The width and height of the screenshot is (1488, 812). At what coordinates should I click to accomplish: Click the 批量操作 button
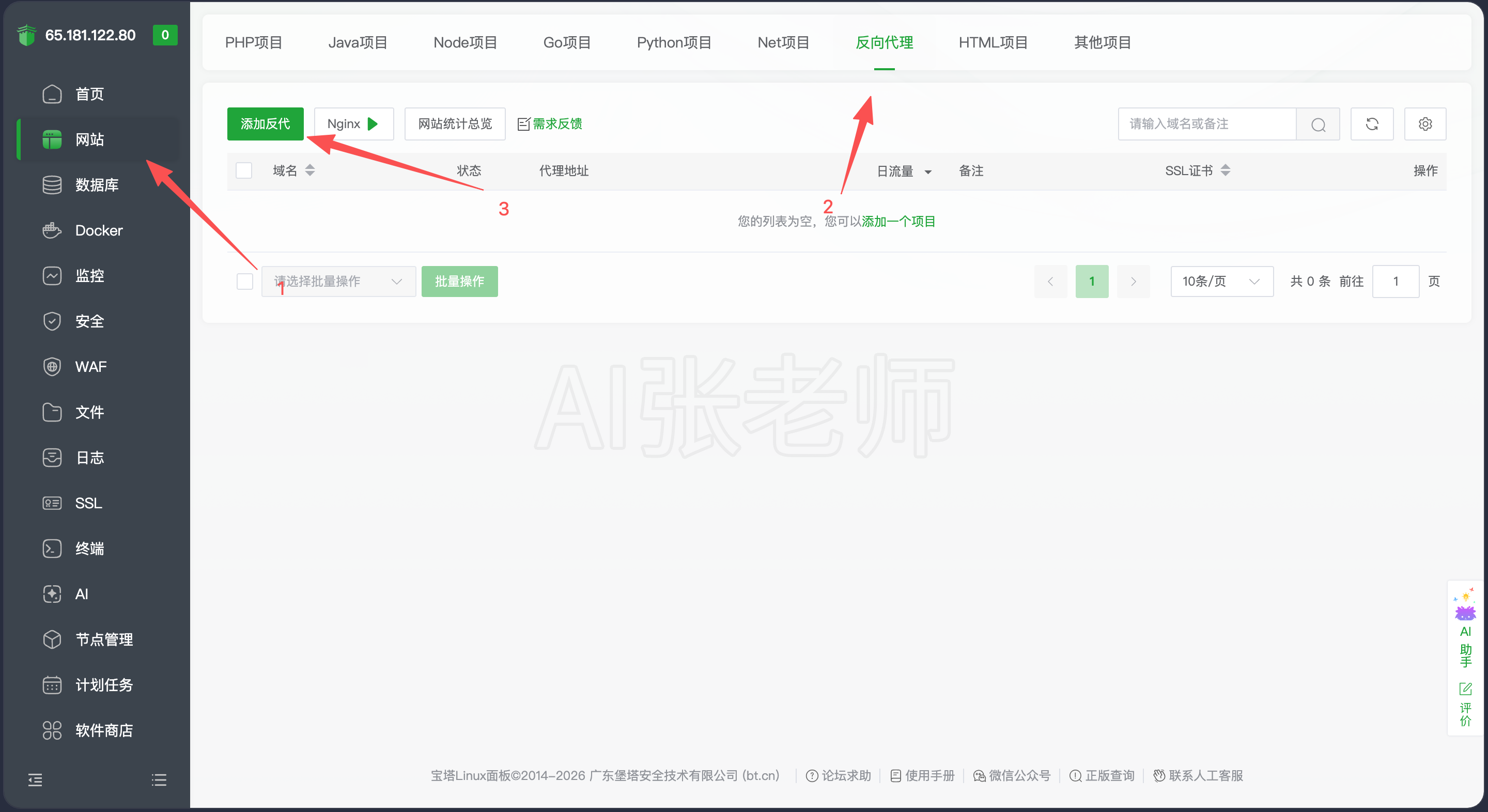point(460,282)
